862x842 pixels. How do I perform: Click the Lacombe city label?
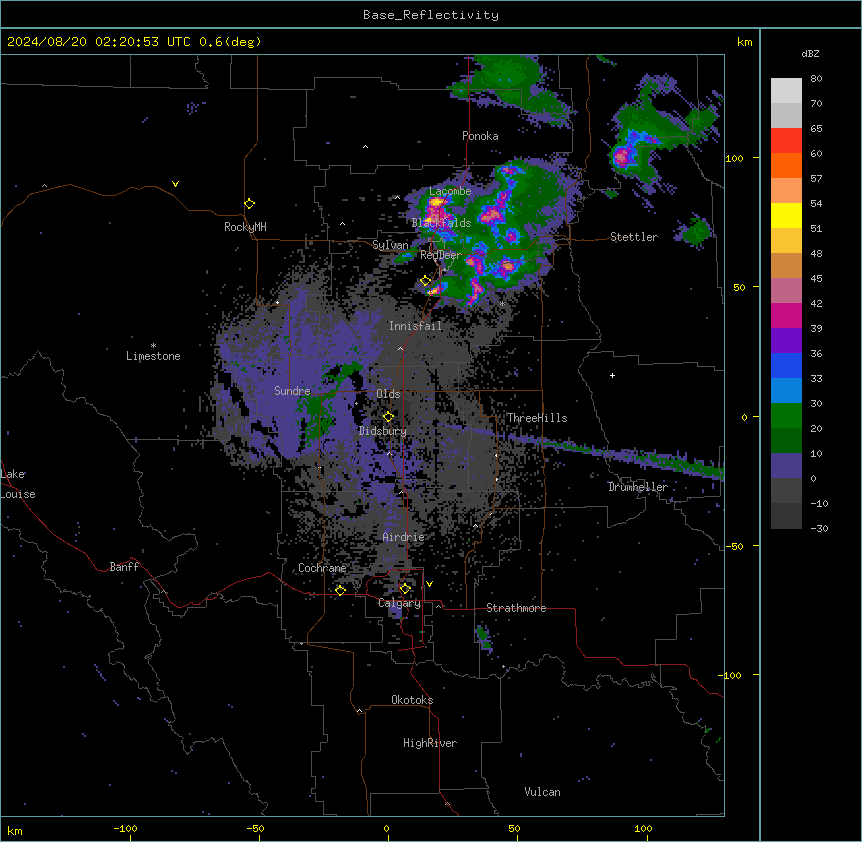[450, 191]
